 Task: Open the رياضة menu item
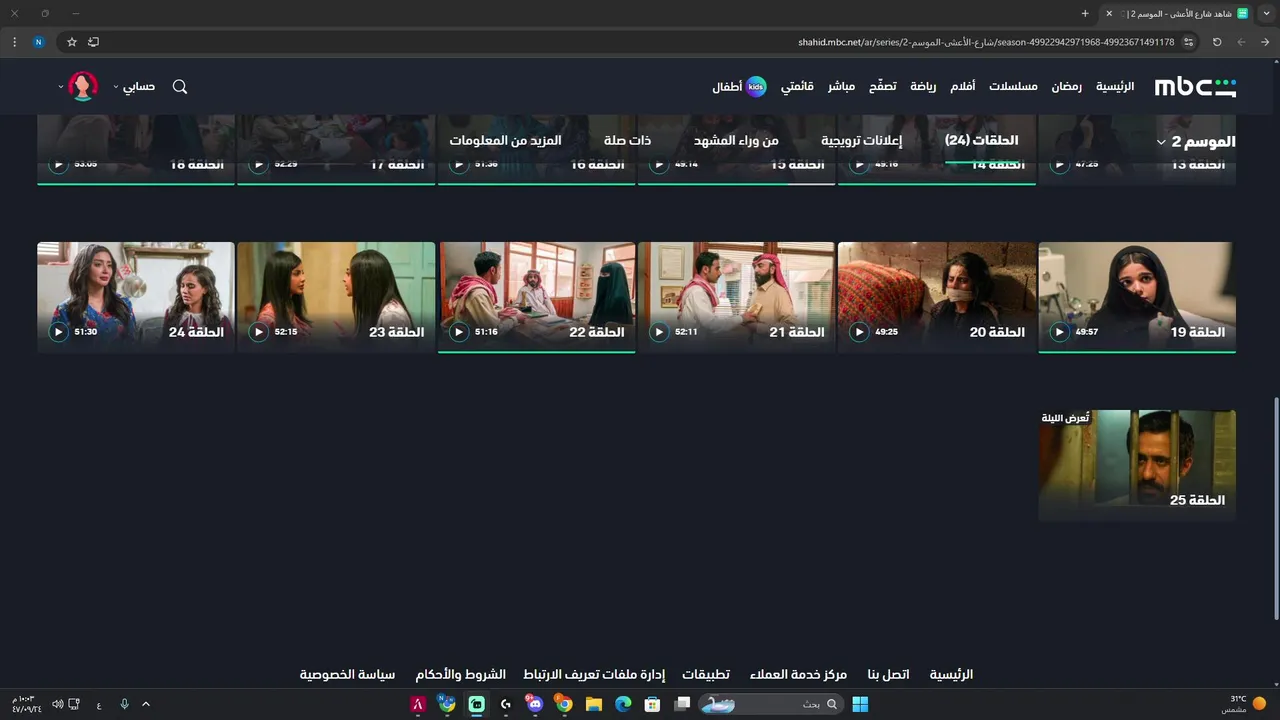point(923,87)
